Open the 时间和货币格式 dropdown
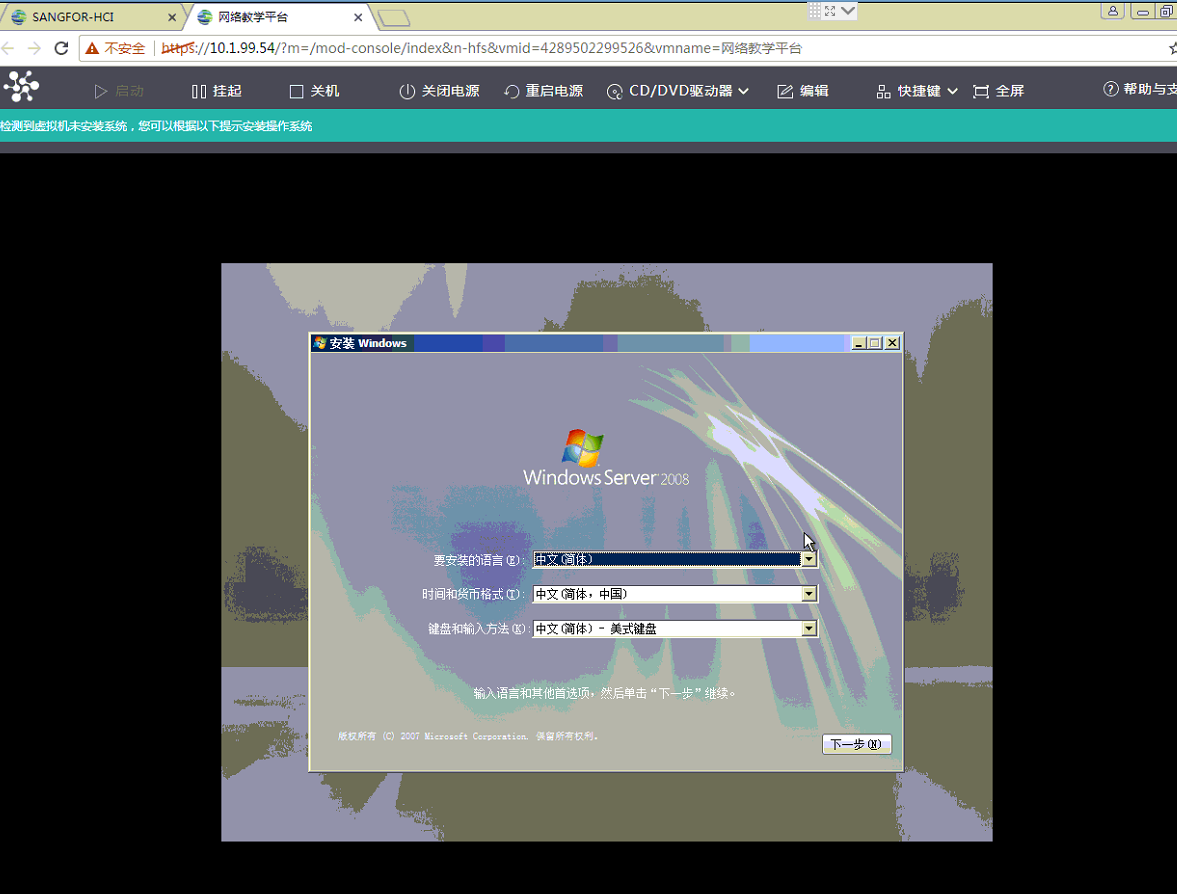This screenshot has width=1177, height=894. coord(808,594)
